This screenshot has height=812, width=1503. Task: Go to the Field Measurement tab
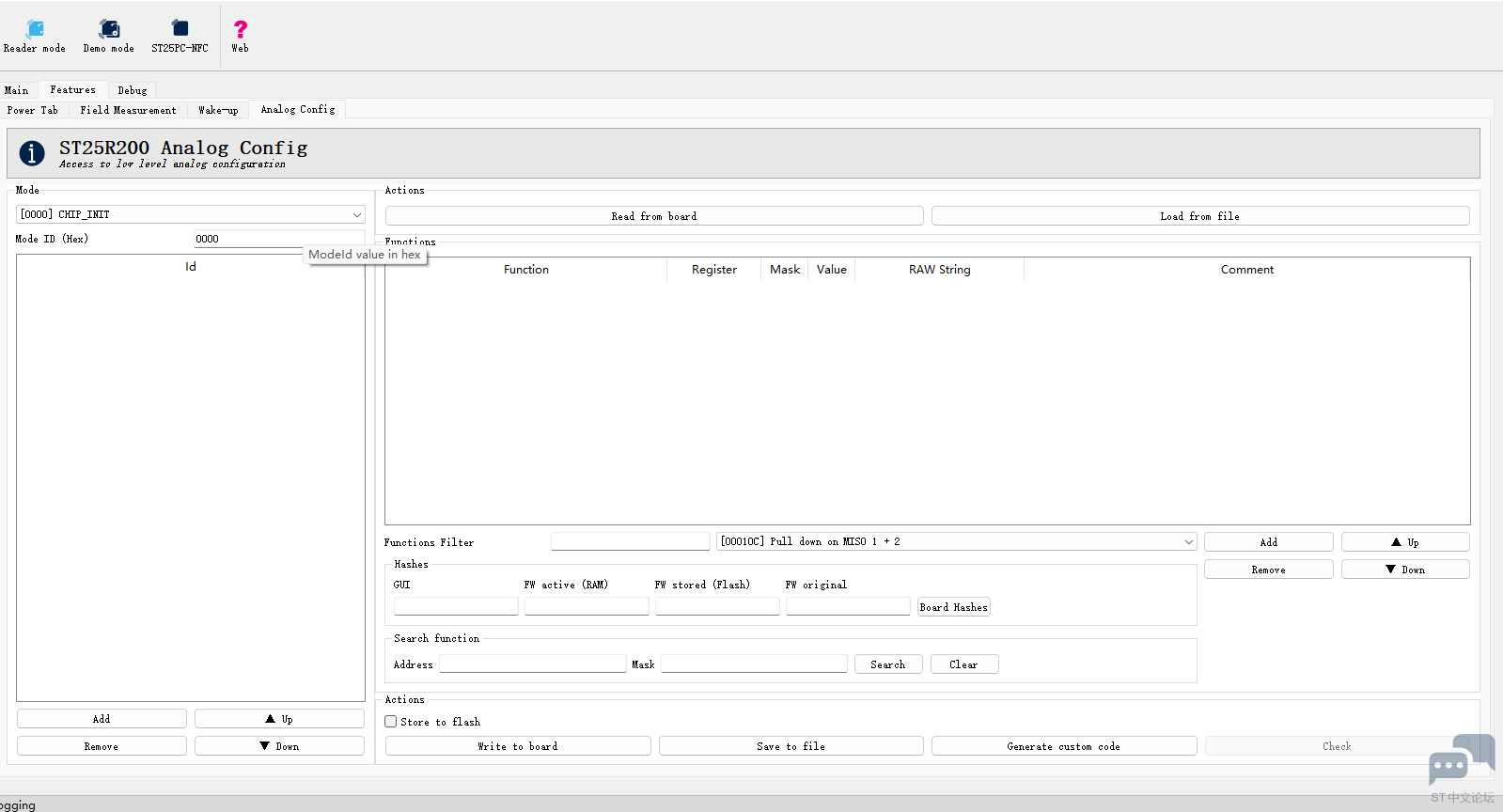(129, 110)
